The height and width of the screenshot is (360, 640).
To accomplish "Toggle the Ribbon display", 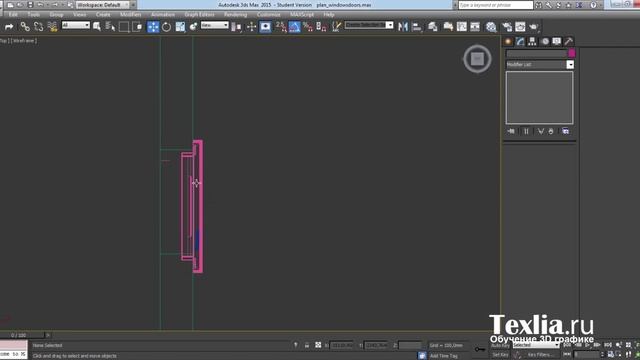I will pos(448,27).
